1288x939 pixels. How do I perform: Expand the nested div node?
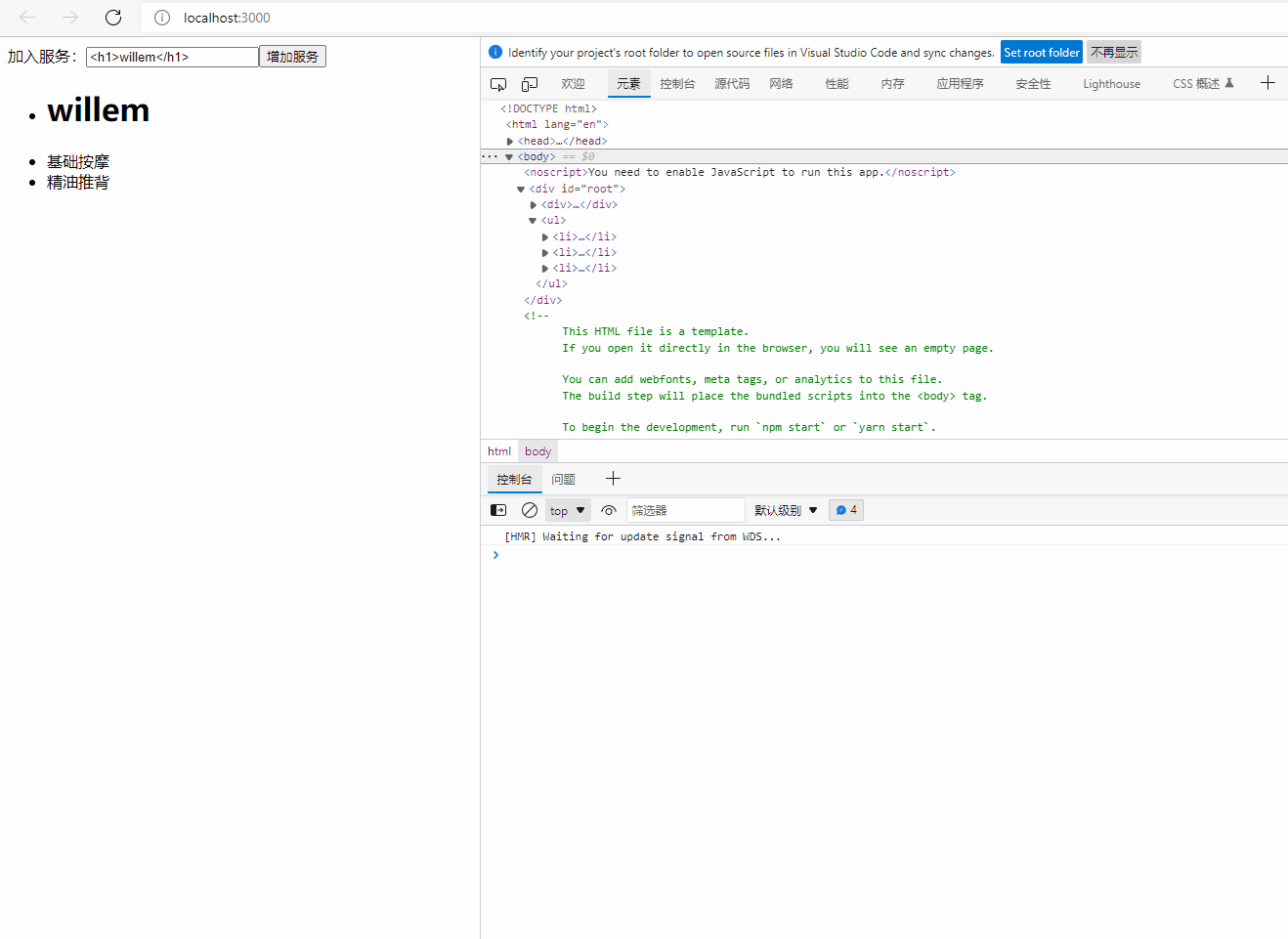[x=534, y=205]
